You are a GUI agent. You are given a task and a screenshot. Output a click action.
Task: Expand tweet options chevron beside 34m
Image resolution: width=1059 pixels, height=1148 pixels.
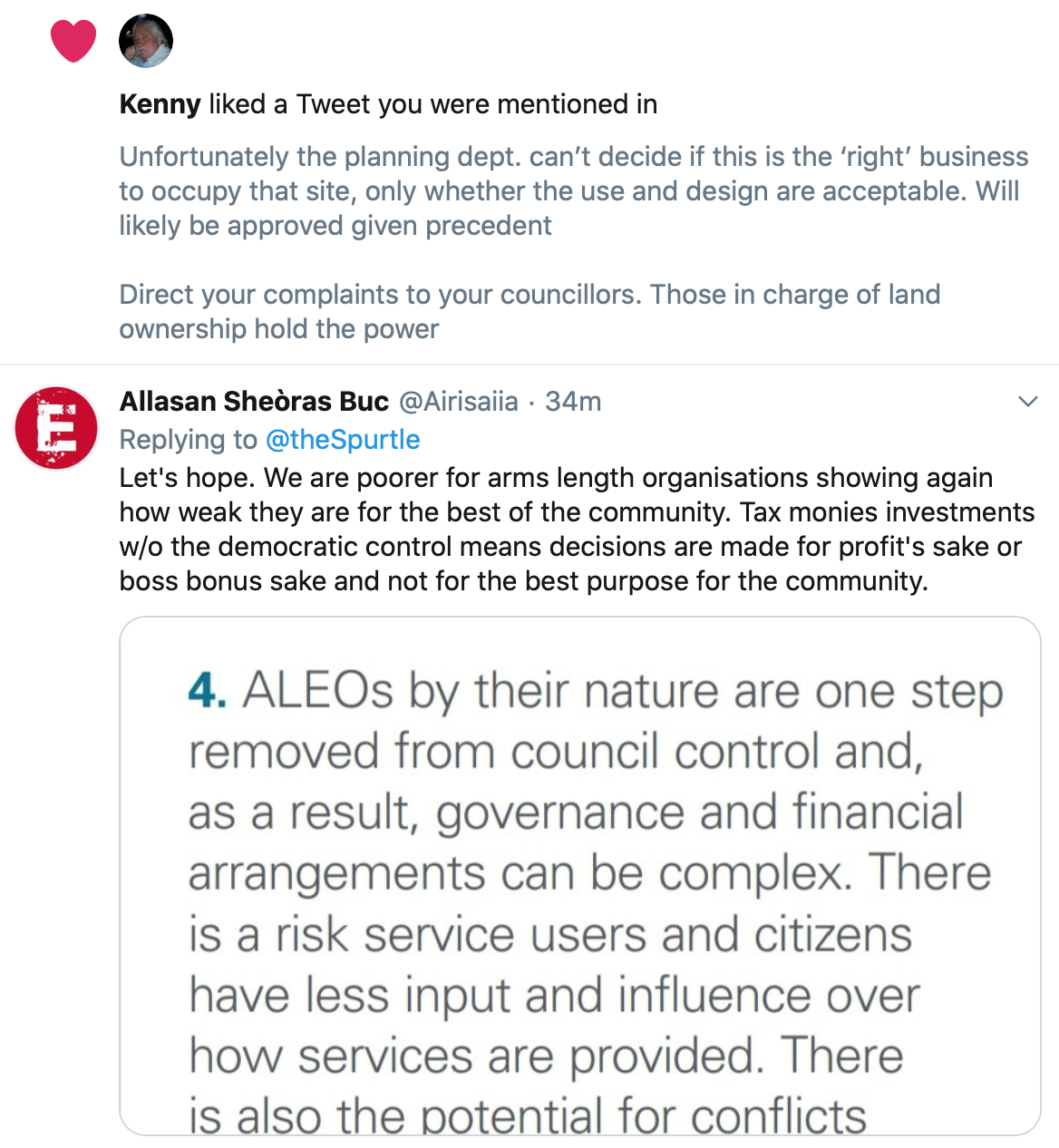[1027, 402]
